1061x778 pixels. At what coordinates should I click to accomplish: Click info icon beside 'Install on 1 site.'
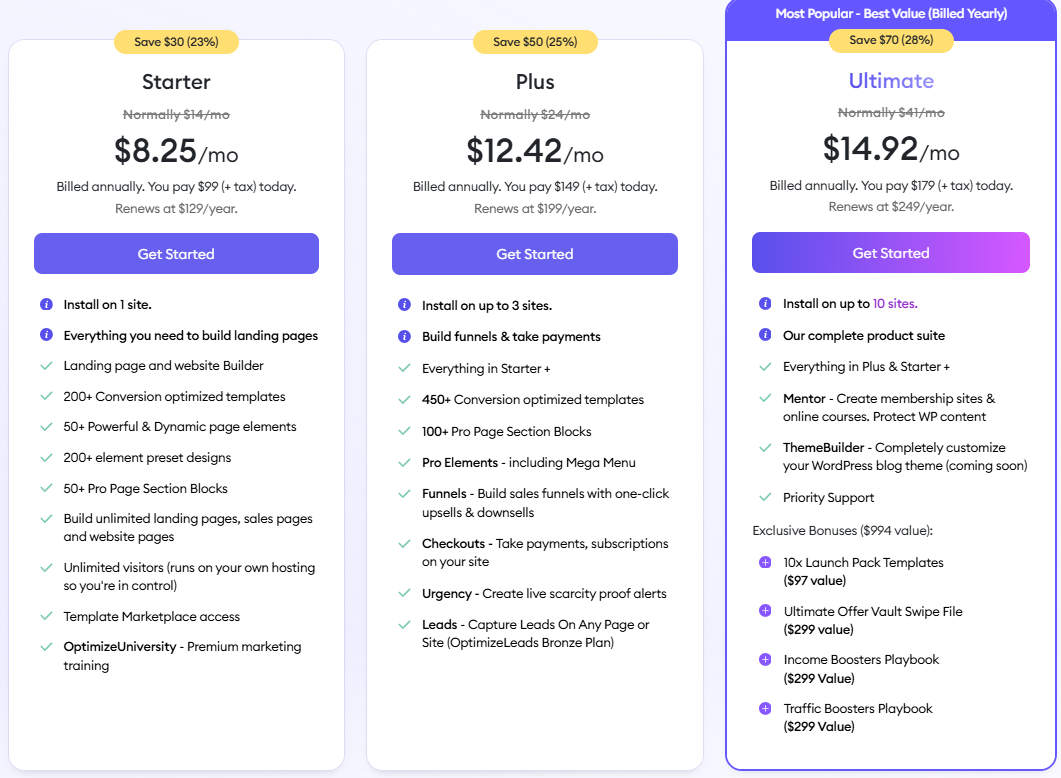tap(47, 304)
